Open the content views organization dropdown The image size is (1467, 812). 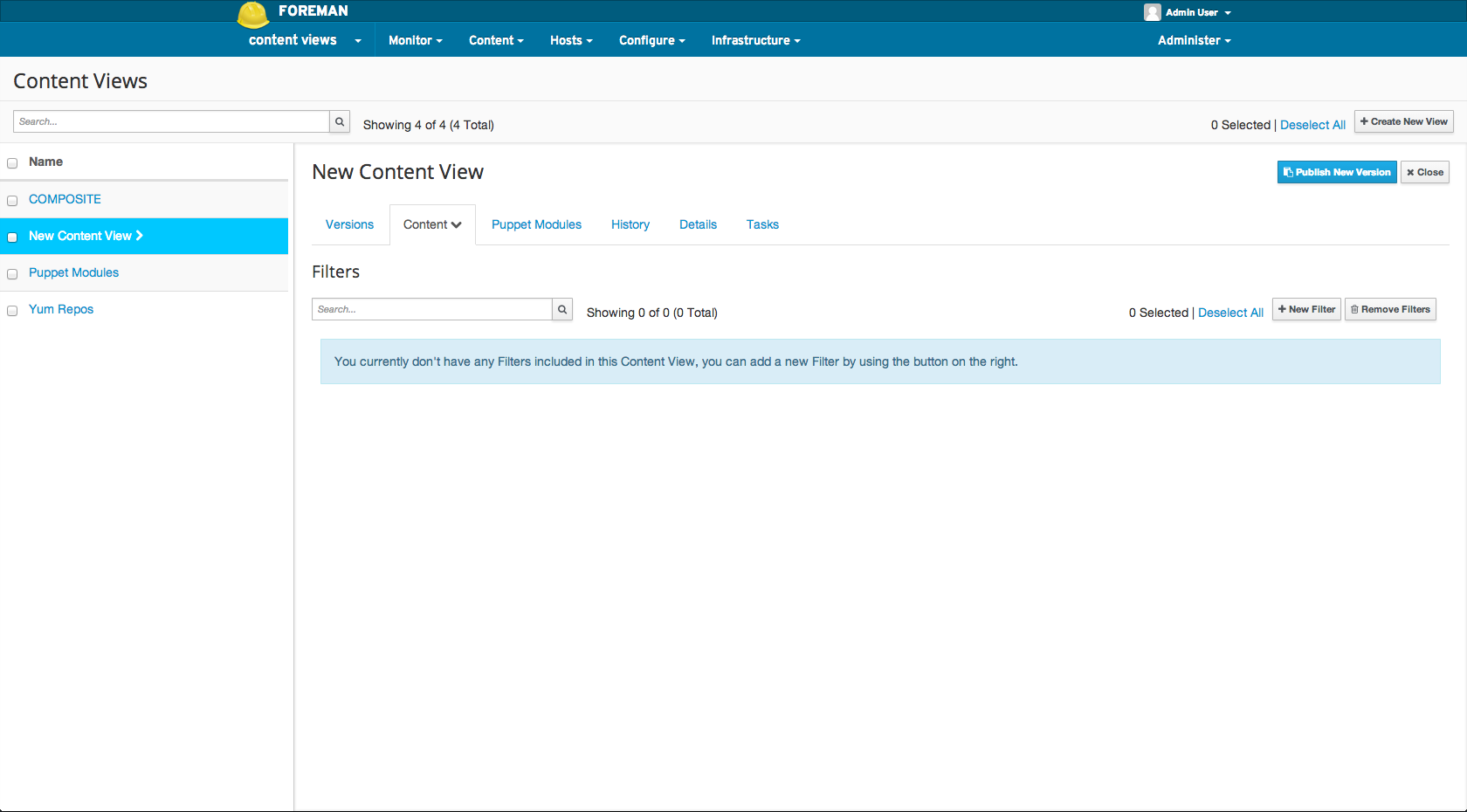click(x=305, y=40)
